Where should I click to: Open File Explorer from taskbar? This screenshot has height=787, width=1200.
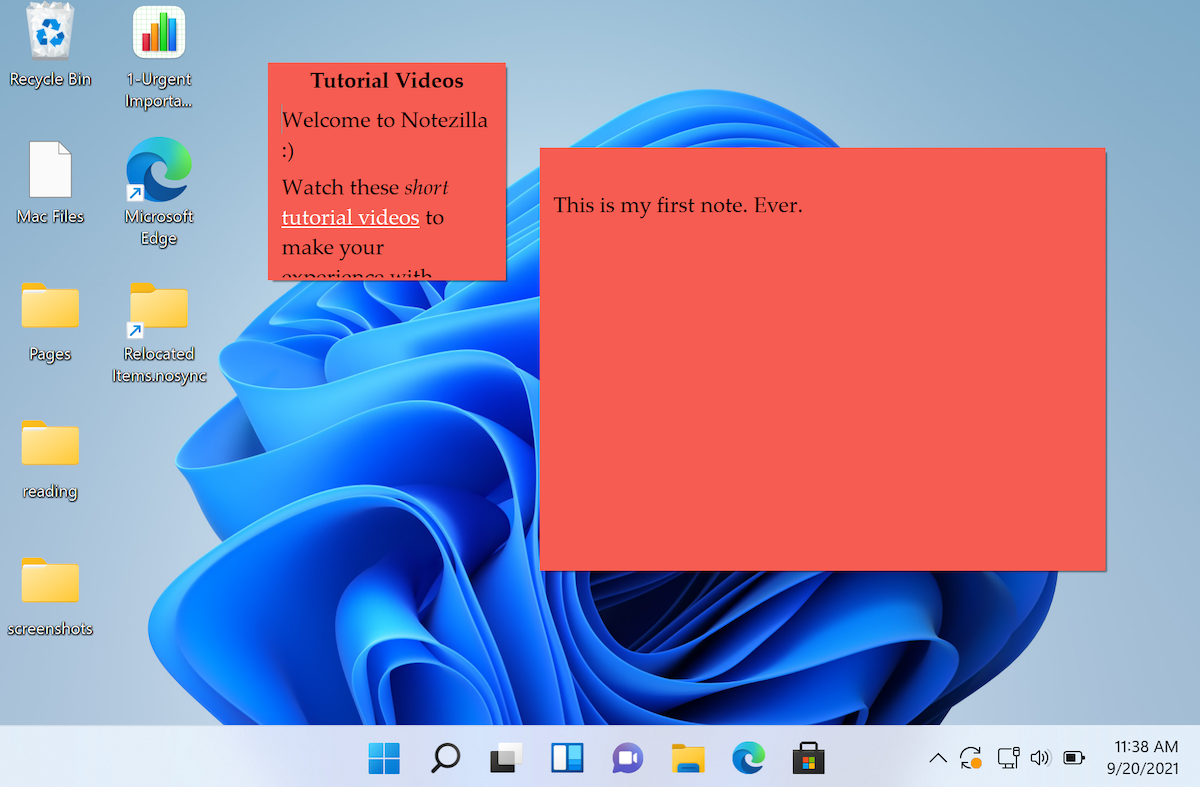point(688,758)
